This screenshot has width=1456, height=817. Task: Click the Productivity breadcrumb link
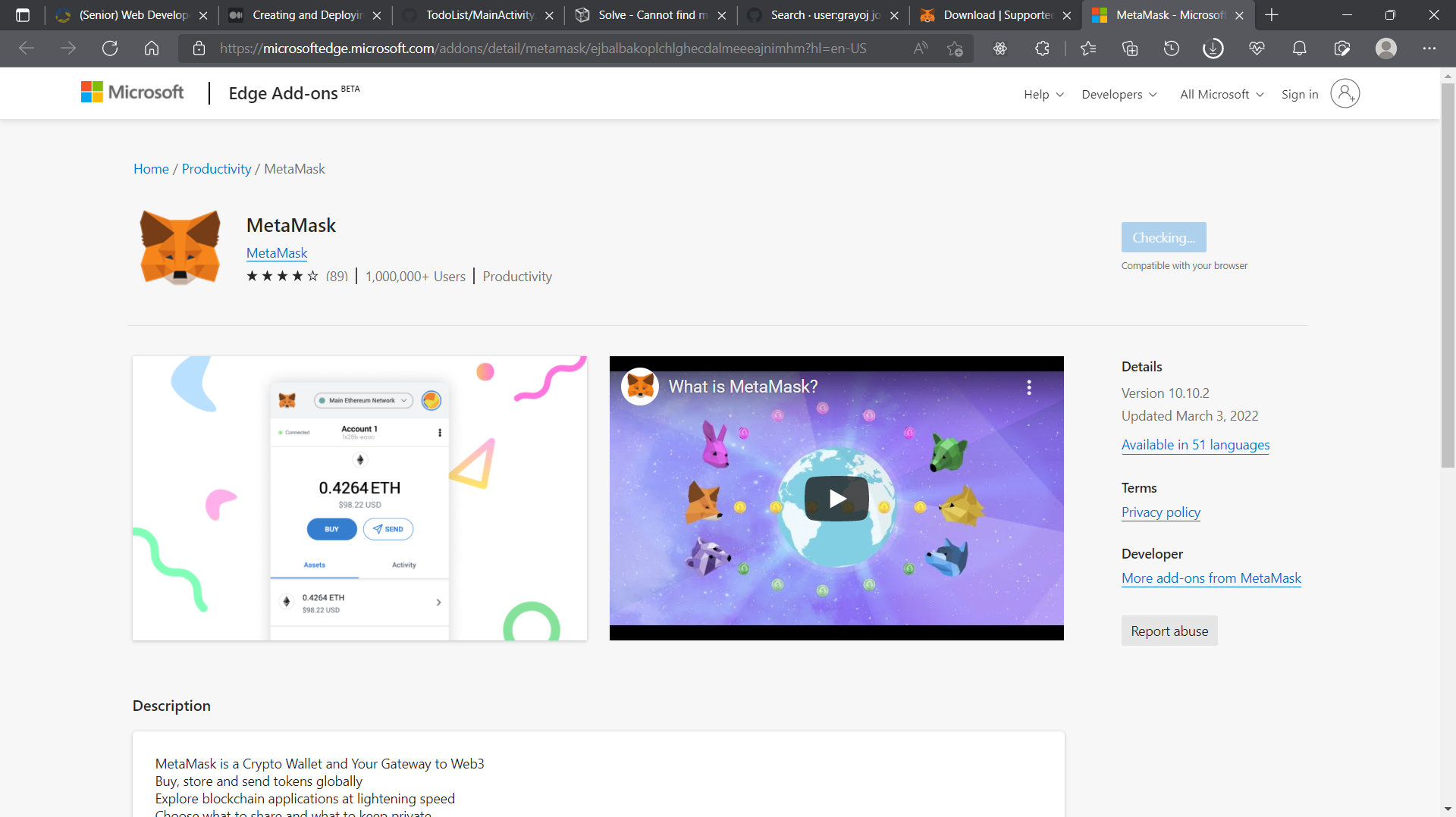tap(216, 169)
